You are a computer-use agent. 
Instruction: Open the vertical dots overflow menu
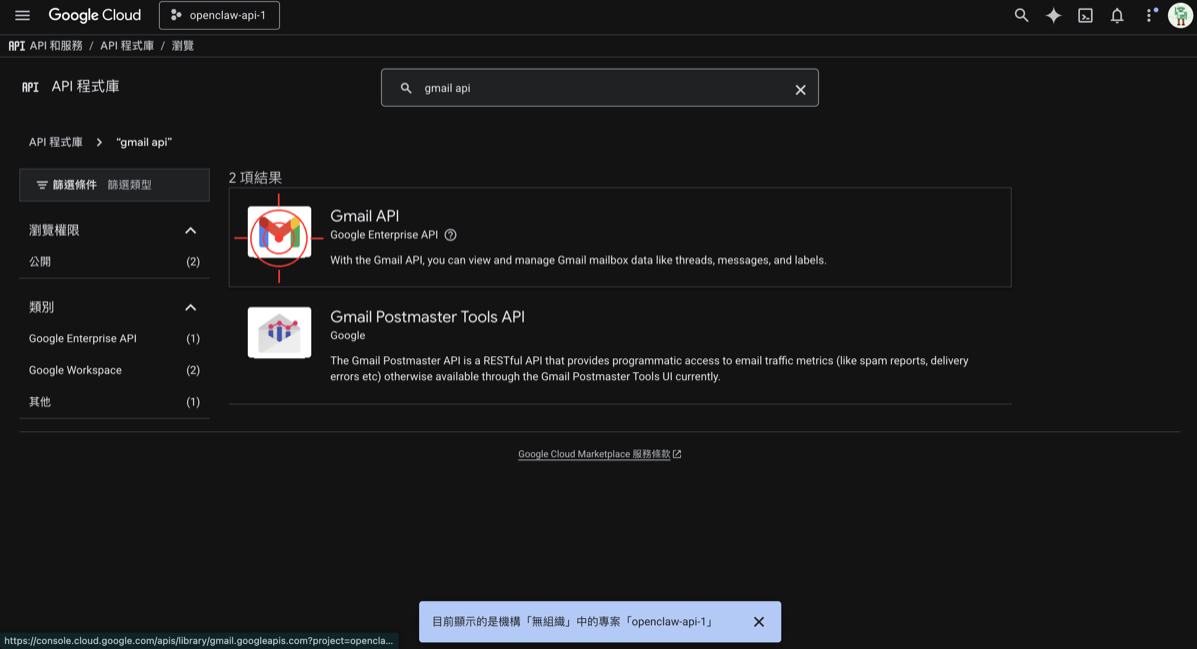[x=1149, y=15]
